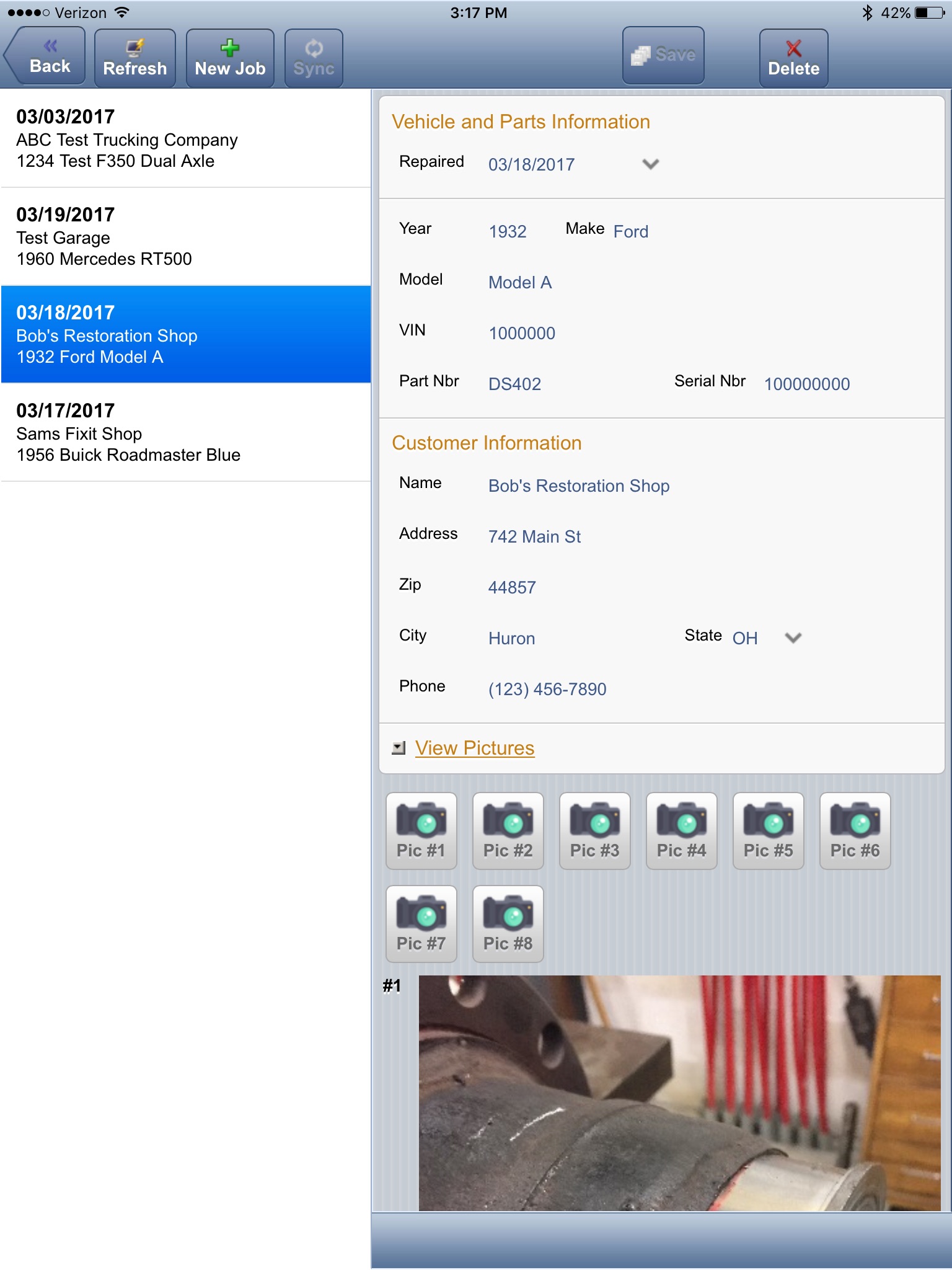Collapse pictures with View Pictures toggle icon

399,748
